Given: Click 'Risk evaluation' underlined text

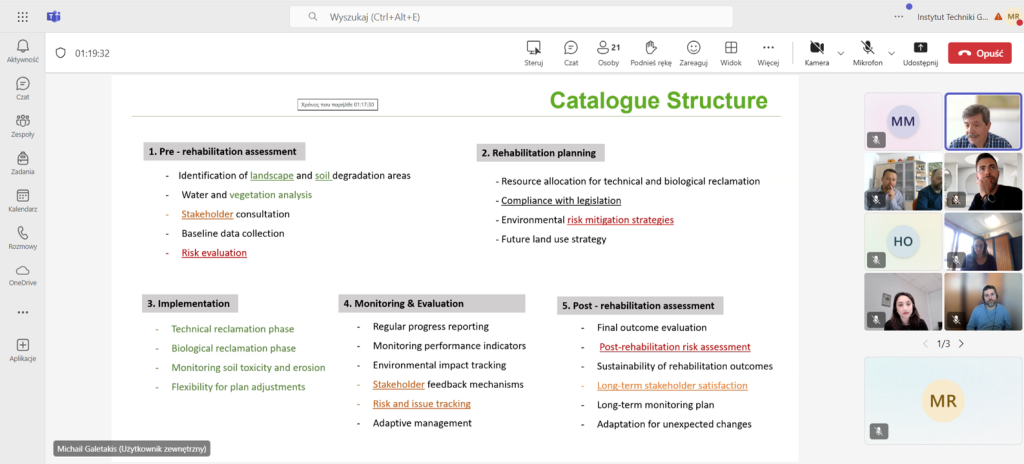Looking at the screenshot, I should [214, 252].
